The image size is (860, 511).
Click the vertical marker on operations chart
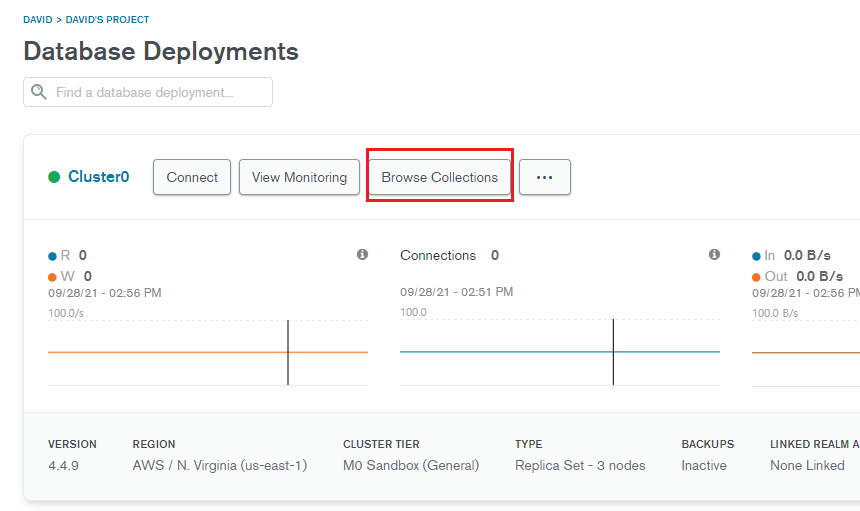(x=288, y=353)
